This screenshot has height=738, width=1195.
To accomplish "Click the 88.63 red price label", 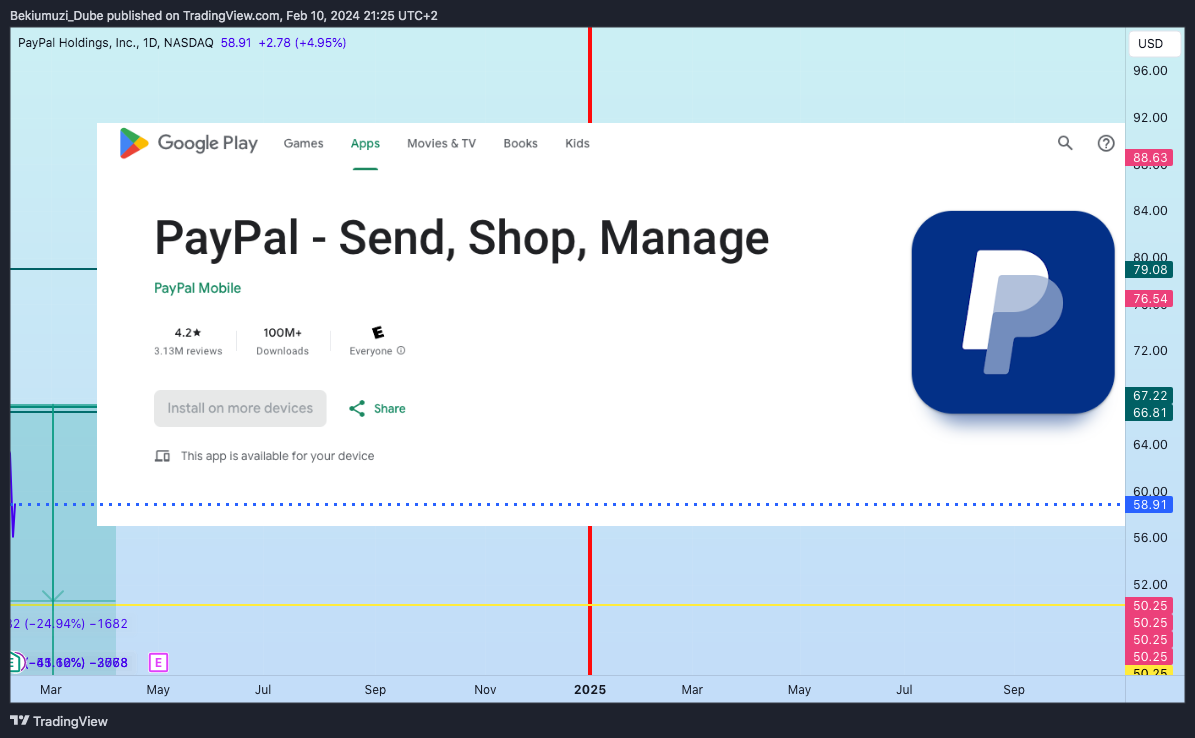I will click(x=1149, y=158).
